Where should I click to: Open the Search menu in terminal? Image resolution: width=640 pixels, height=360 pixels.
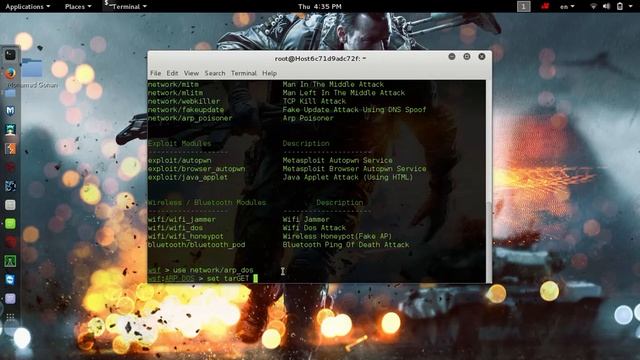click(x=215, y=73)
